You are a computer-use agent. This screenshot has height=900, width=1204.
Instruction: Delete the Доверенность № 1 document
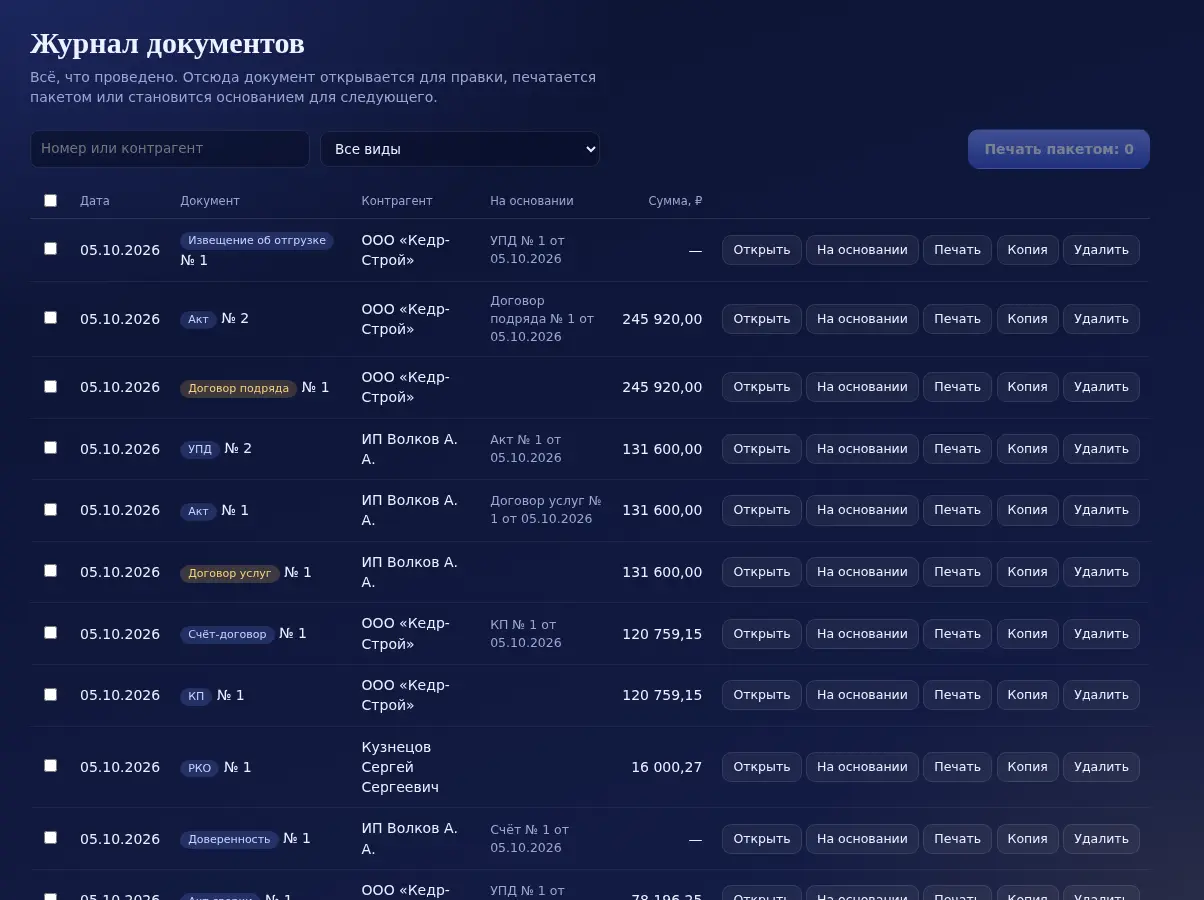tap(1101, 839)
